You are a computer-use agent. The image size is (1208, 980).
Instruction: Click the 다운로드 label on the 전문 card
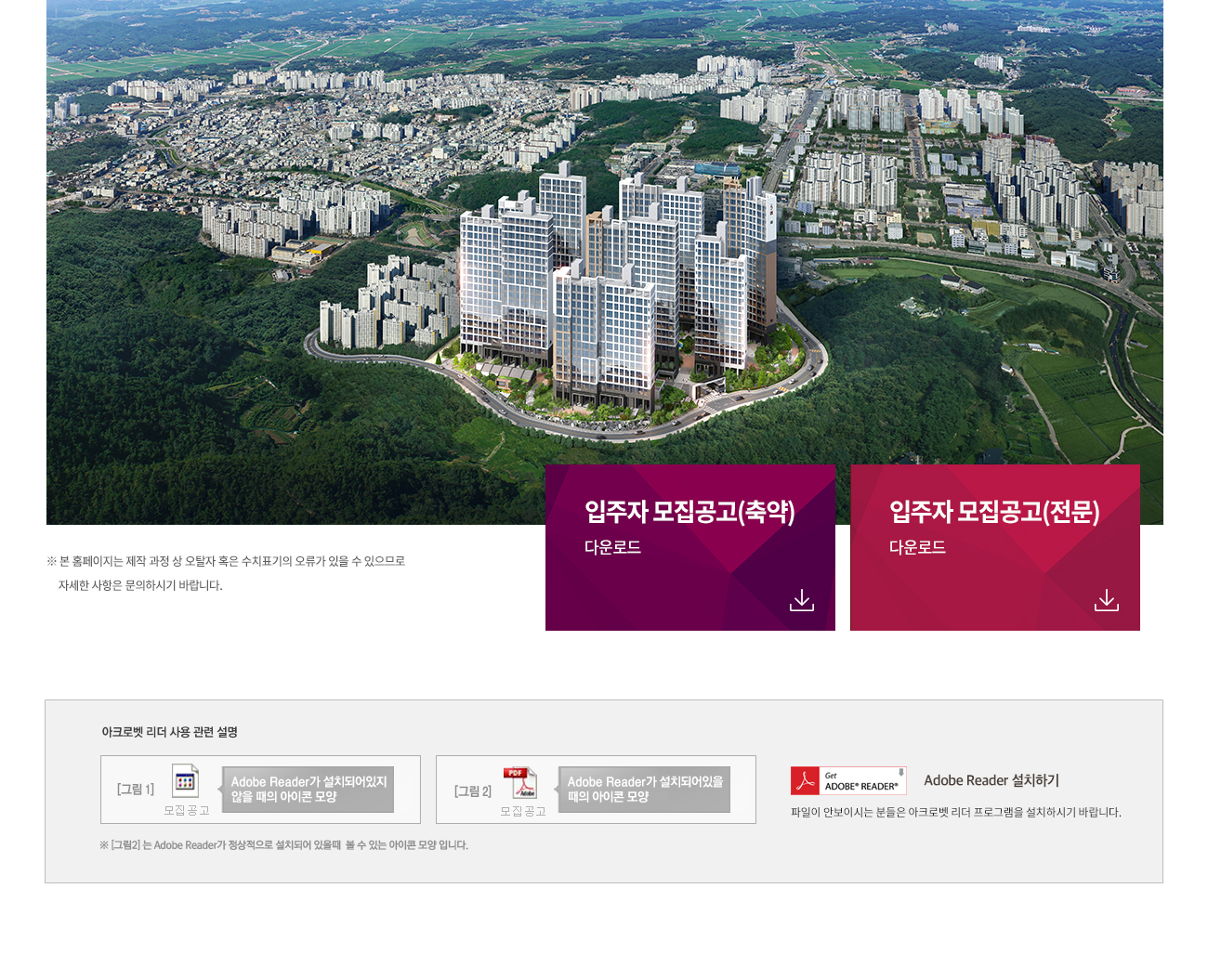coord(919,548)
